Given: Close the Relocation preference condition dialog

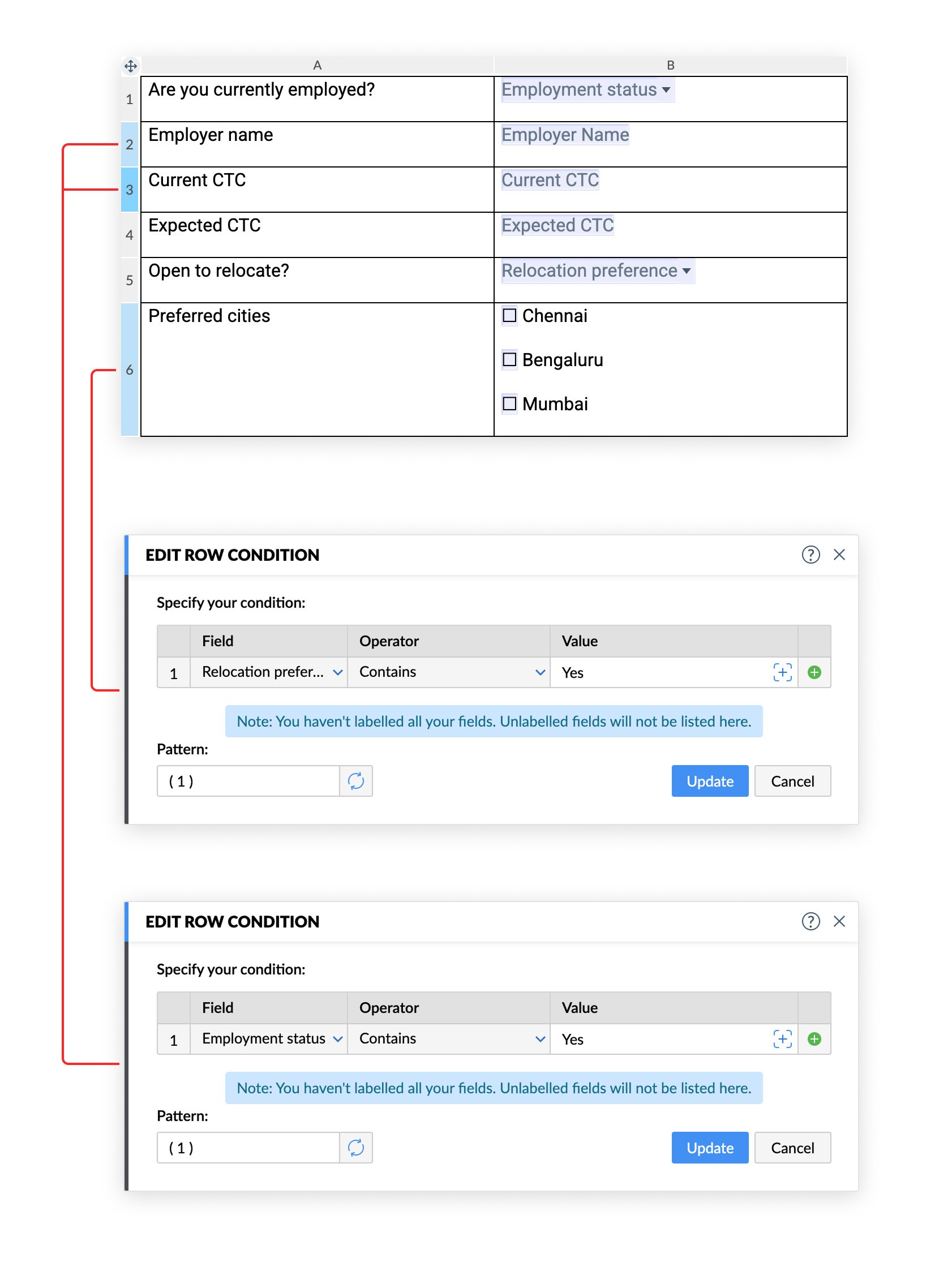Looking at the screenshot, I should click(x=839, y=555).
